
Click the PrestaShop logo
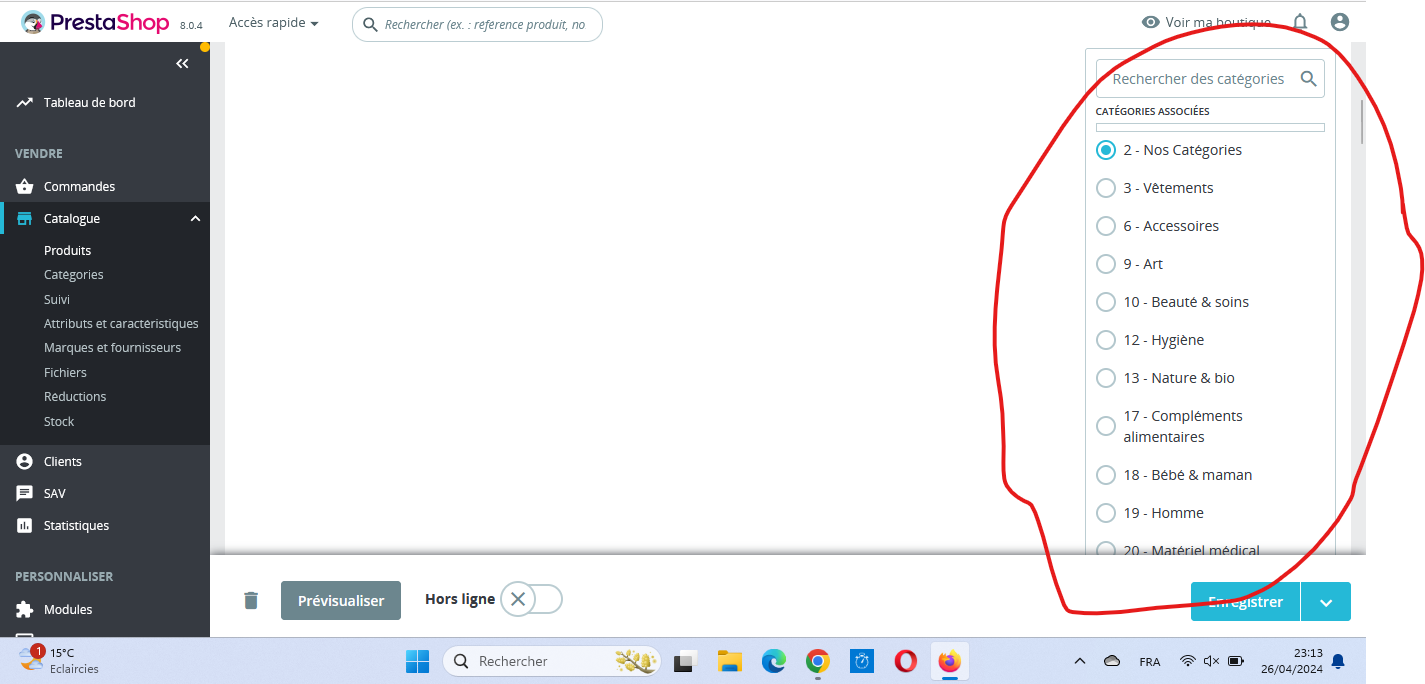pyautogui.click(x=95, y=22)
